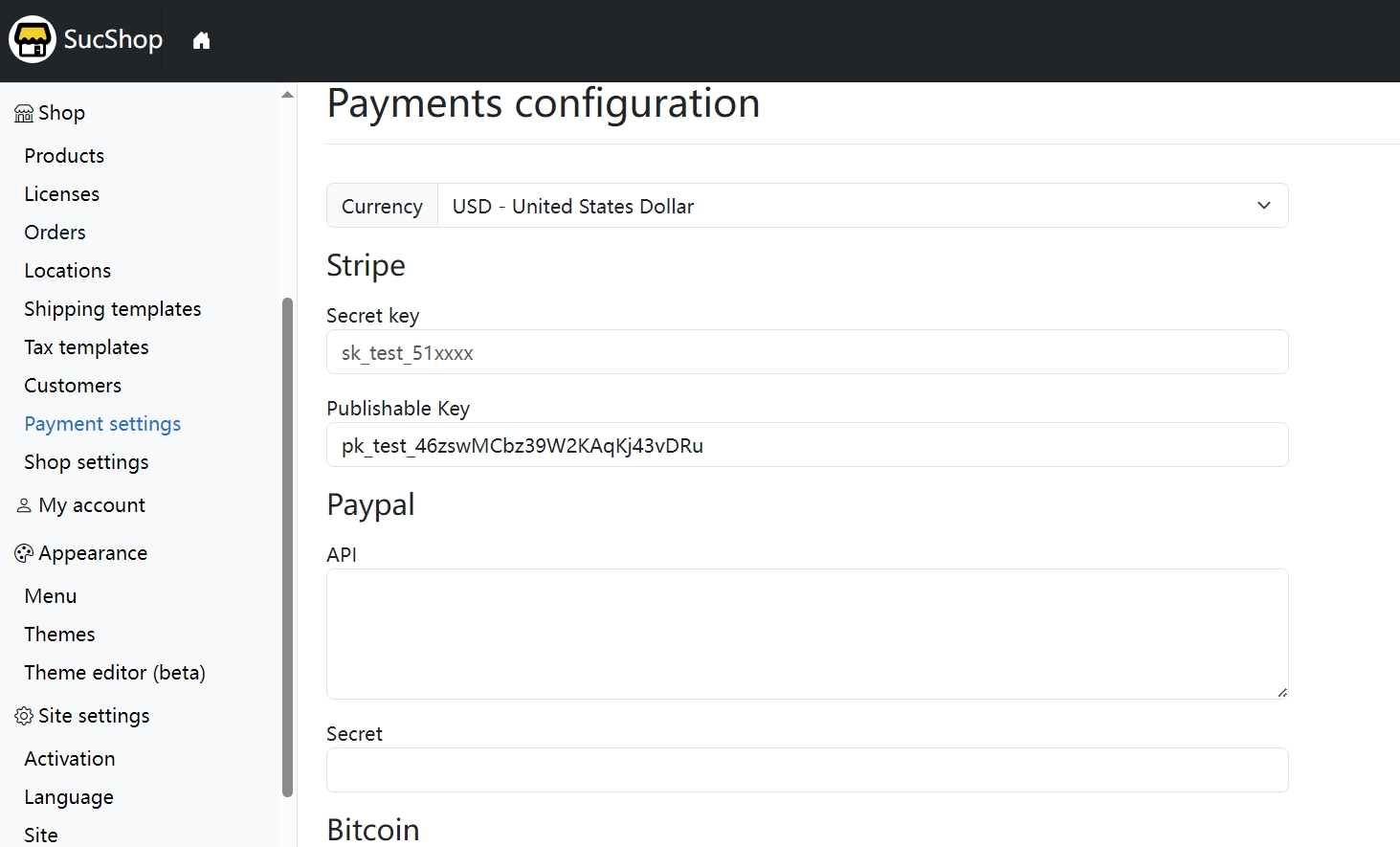Click the Paypal Secret input field
Viewport: 1400px width, 847px height.
(x=807, y=769)
